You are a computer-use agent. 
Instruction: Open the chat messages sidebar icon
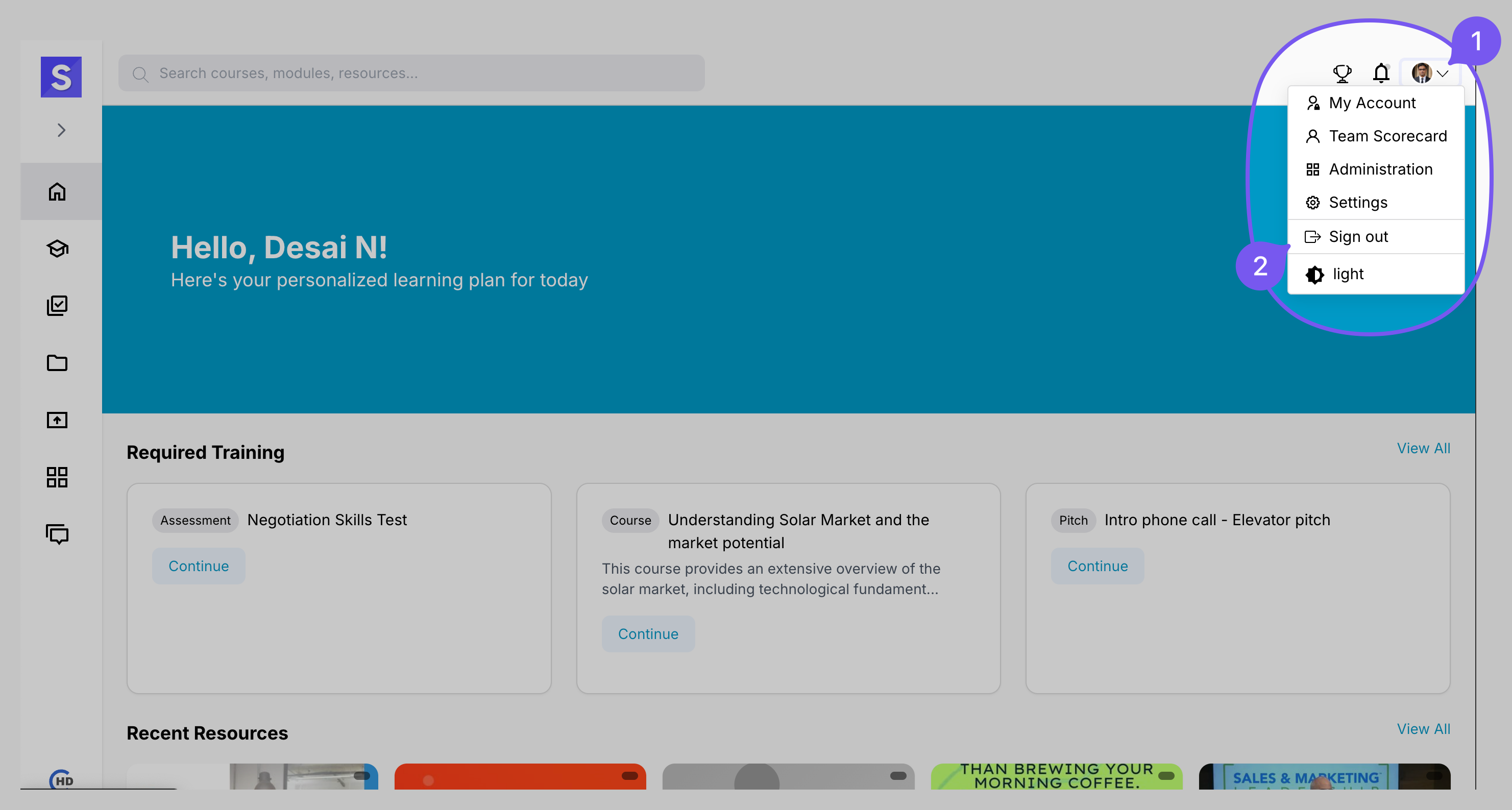point(57,533)
